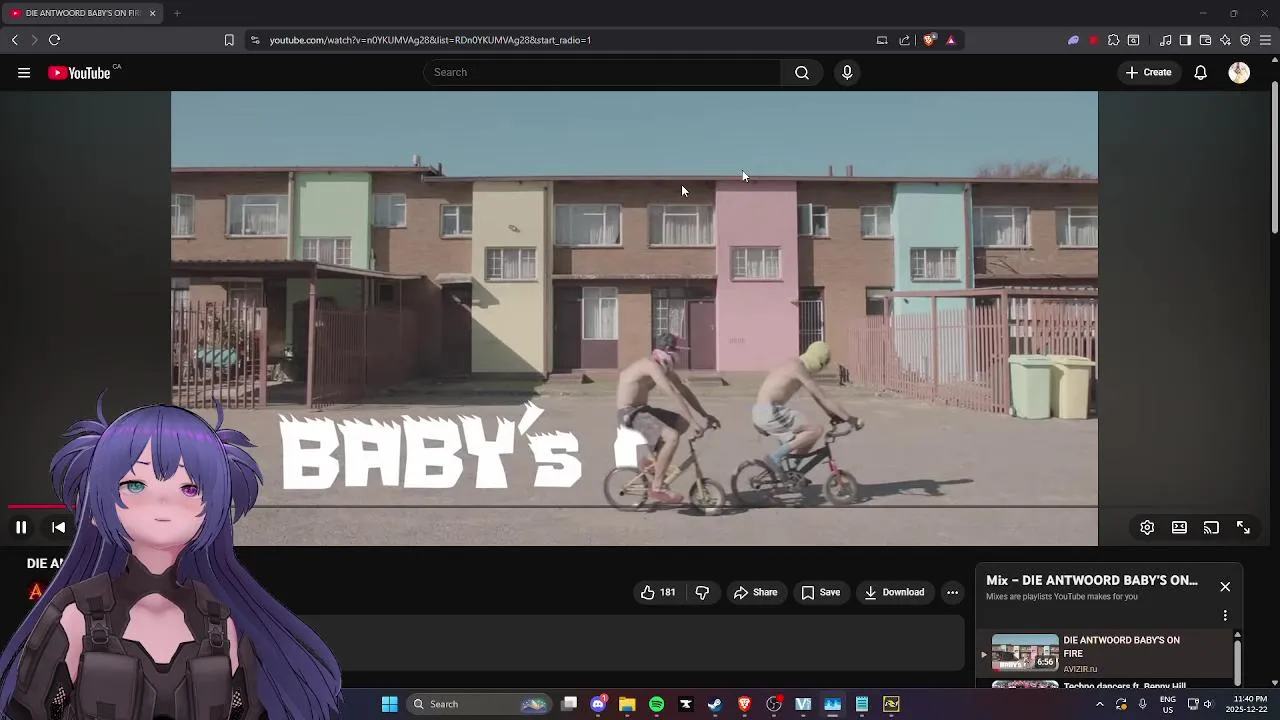Open the notifications bell
Screen dimensions: 1280x720
1200,72
